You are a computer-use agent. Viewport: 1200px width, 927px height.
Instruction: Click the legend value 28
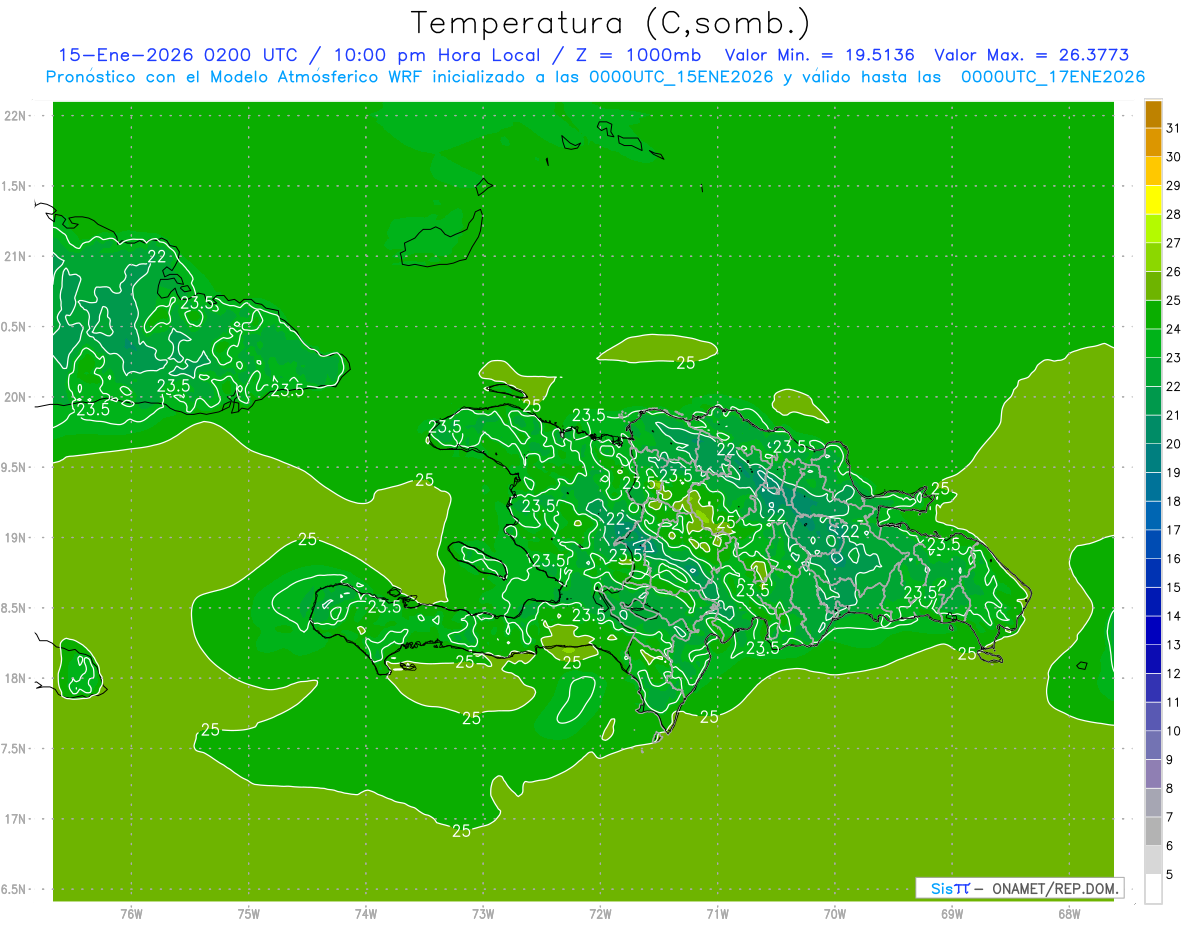coord(1174,214)
